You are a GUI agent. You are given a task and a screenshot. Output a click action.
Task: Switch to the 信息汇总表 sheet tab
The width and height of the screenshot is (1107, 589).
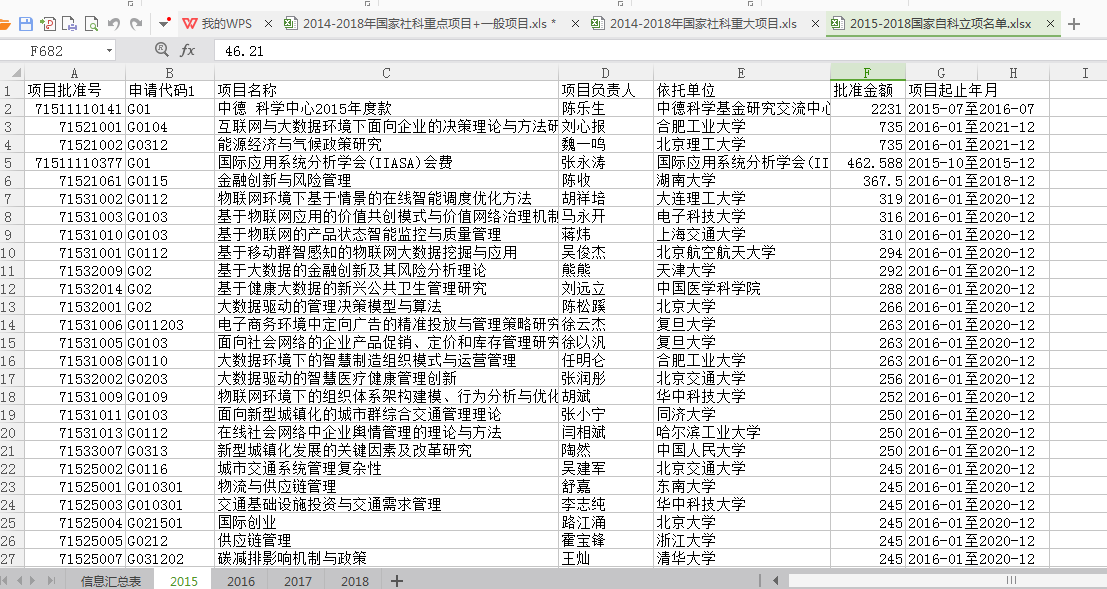click(x=111, y=581)
